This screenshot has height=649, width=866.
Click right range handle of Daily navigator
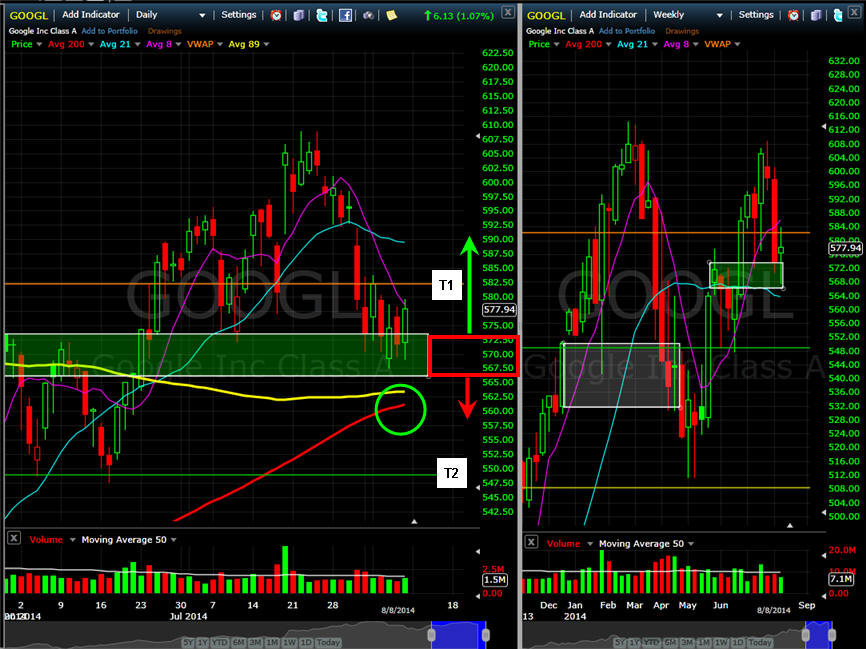[x=485, y=635]
